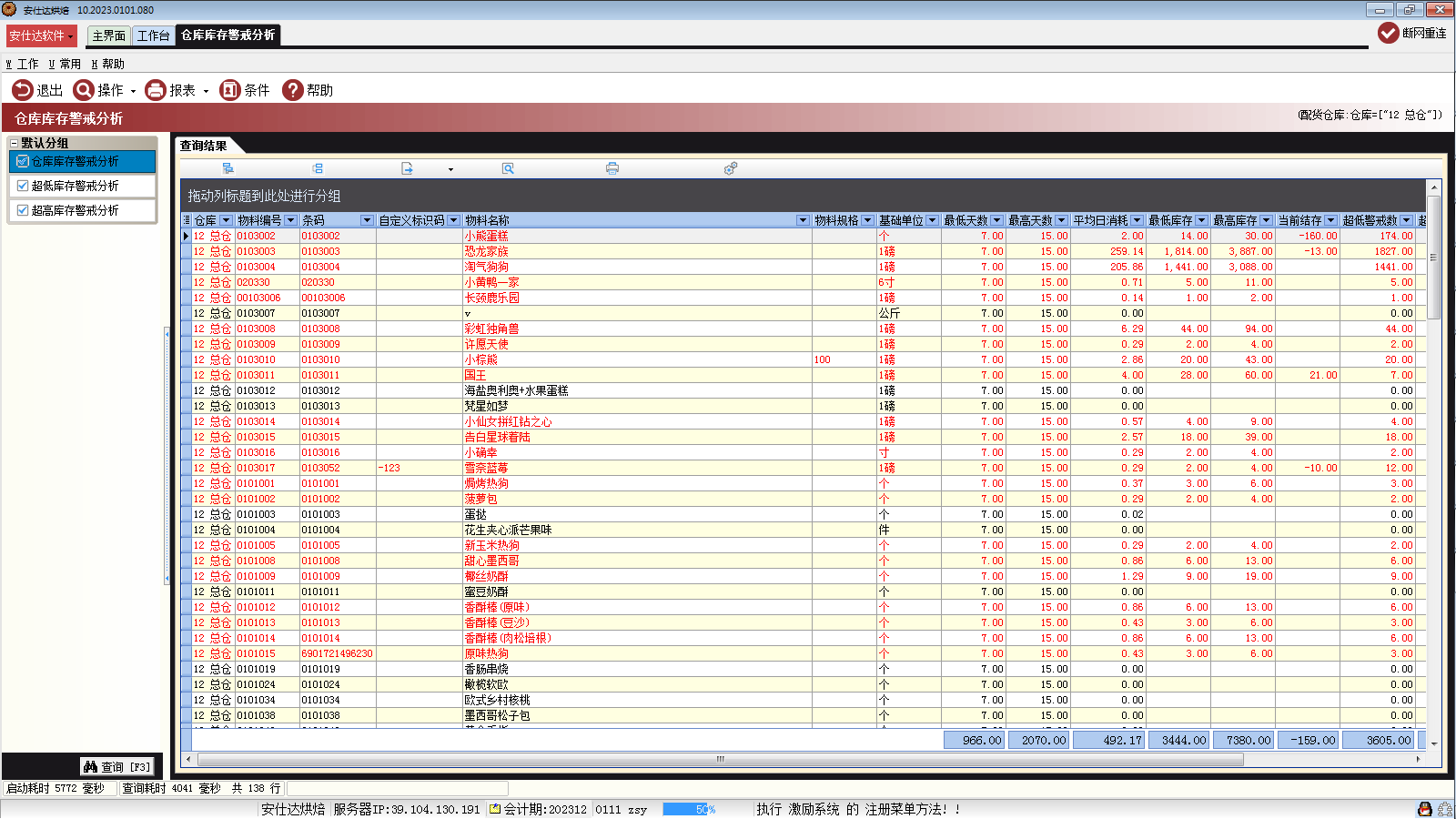Image resolution: width=1456 pixels, height=819 pixels.
Task: Click the 条件 conditions toolbar icon
Action: (x=230, y=90)
